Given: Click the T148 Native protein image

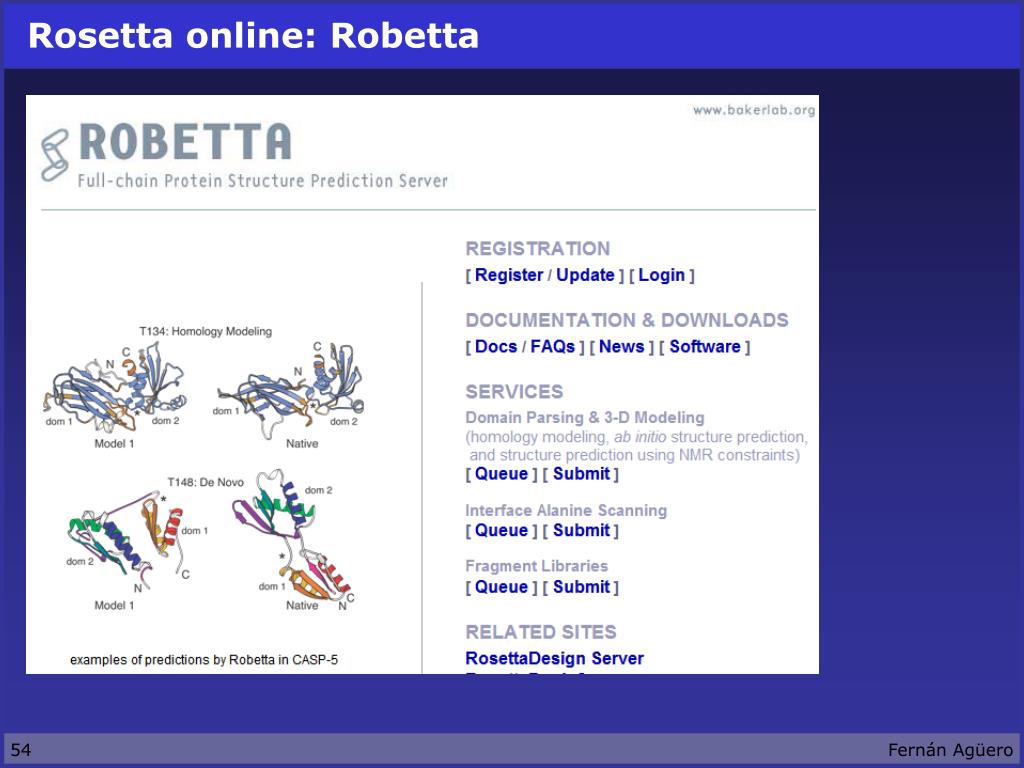Looking at the screenshot, I should (x=292, y=536).
